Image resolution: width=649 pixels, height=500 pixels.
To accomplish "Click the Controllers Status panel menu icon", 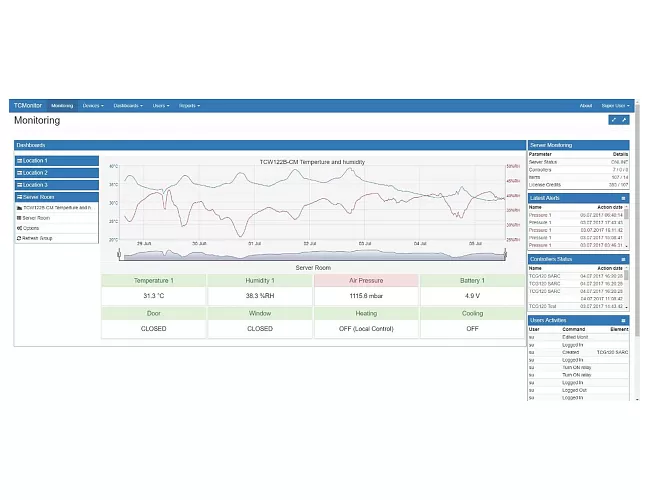I will 624,259.
